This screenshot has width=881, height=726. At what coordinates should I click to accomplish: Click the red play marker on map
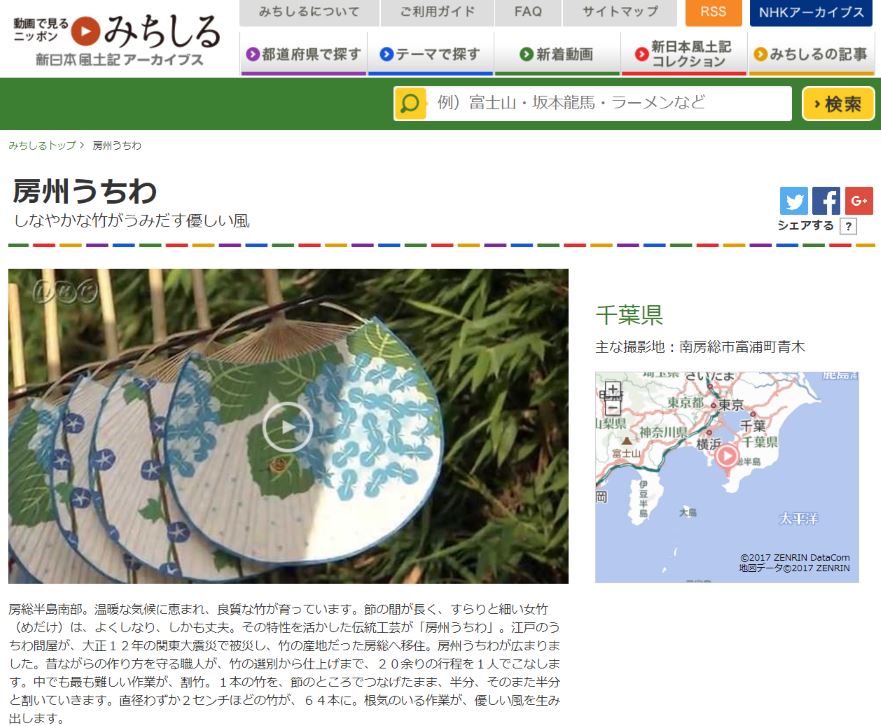click(x=726, y=455)
